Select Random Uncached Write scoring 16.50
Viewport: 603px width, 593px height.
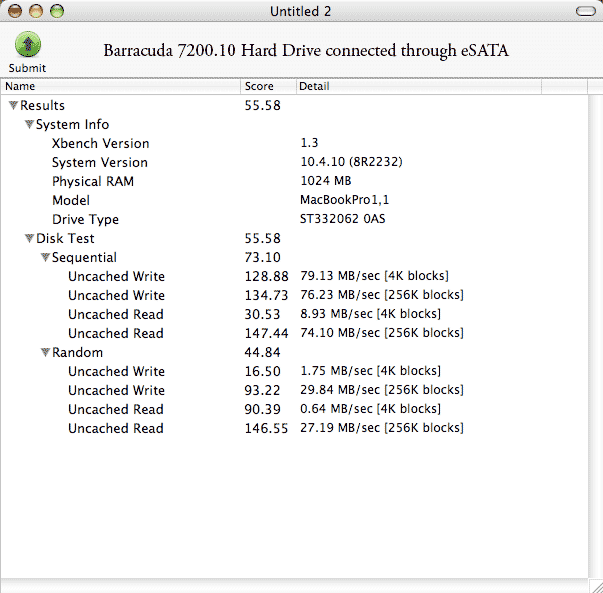294,371
